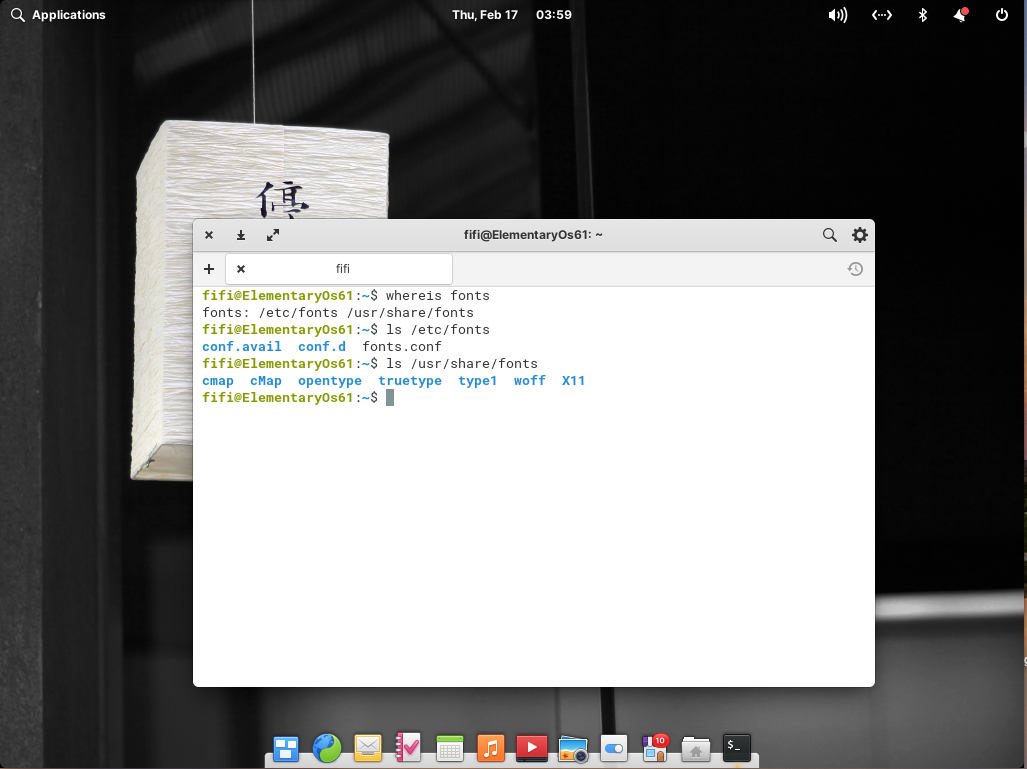The height and width of the screenshot is (769, 1027).
Task: Open the web browser from dock
Action: [x=327, y=747]
